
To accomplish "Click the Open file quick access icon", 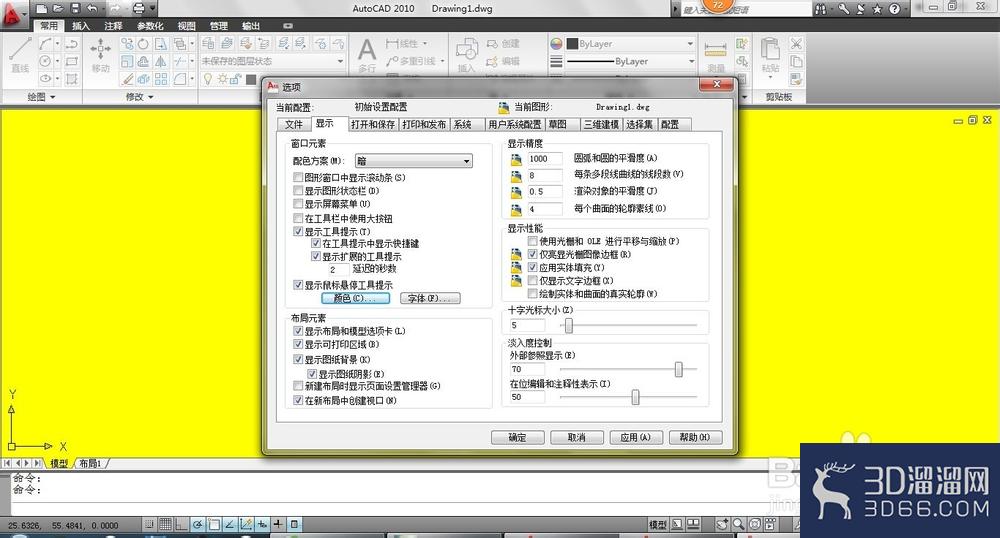I will (x=59, y=9).
